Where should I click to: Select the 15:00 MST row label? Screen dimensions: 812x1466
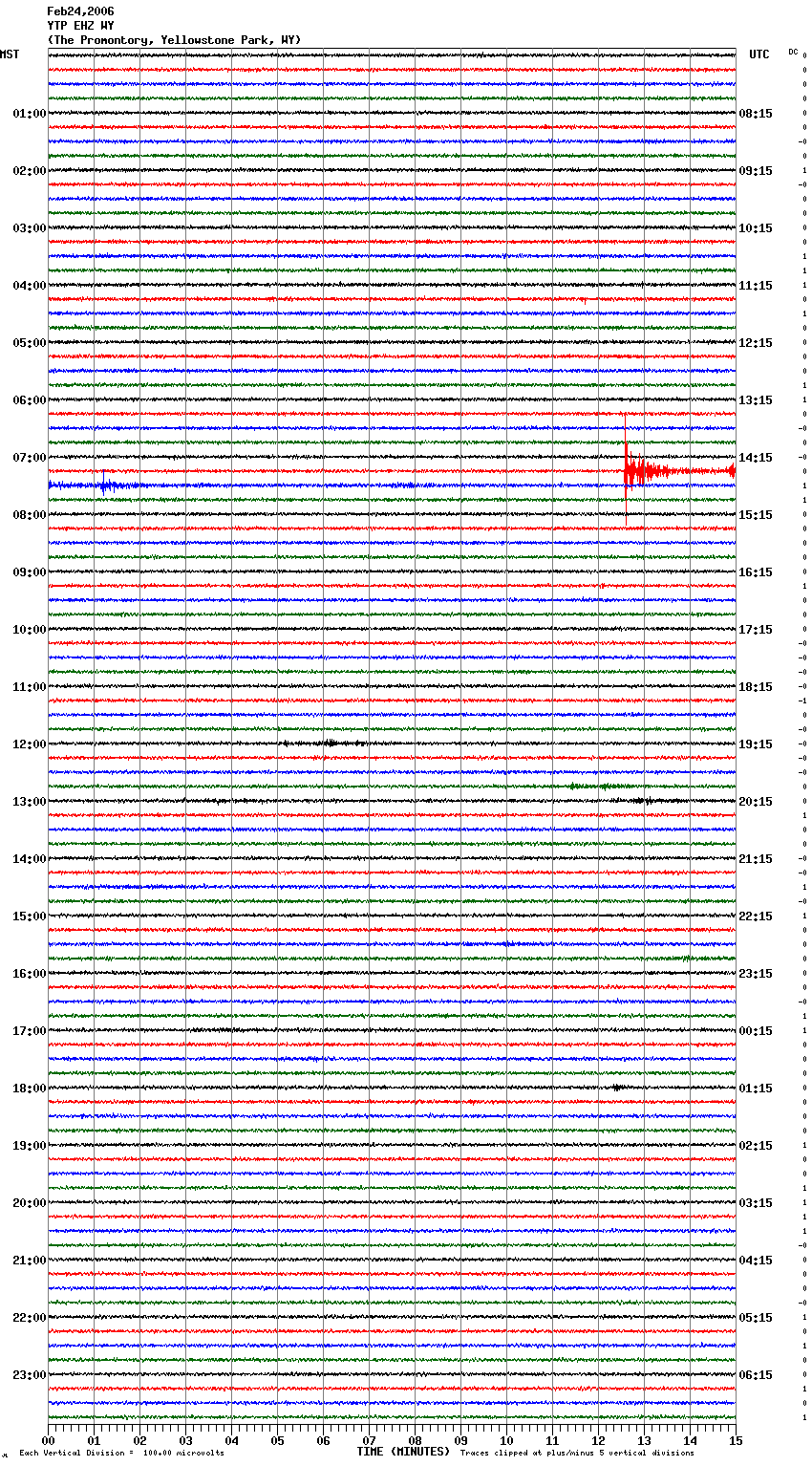click(29, 916)
